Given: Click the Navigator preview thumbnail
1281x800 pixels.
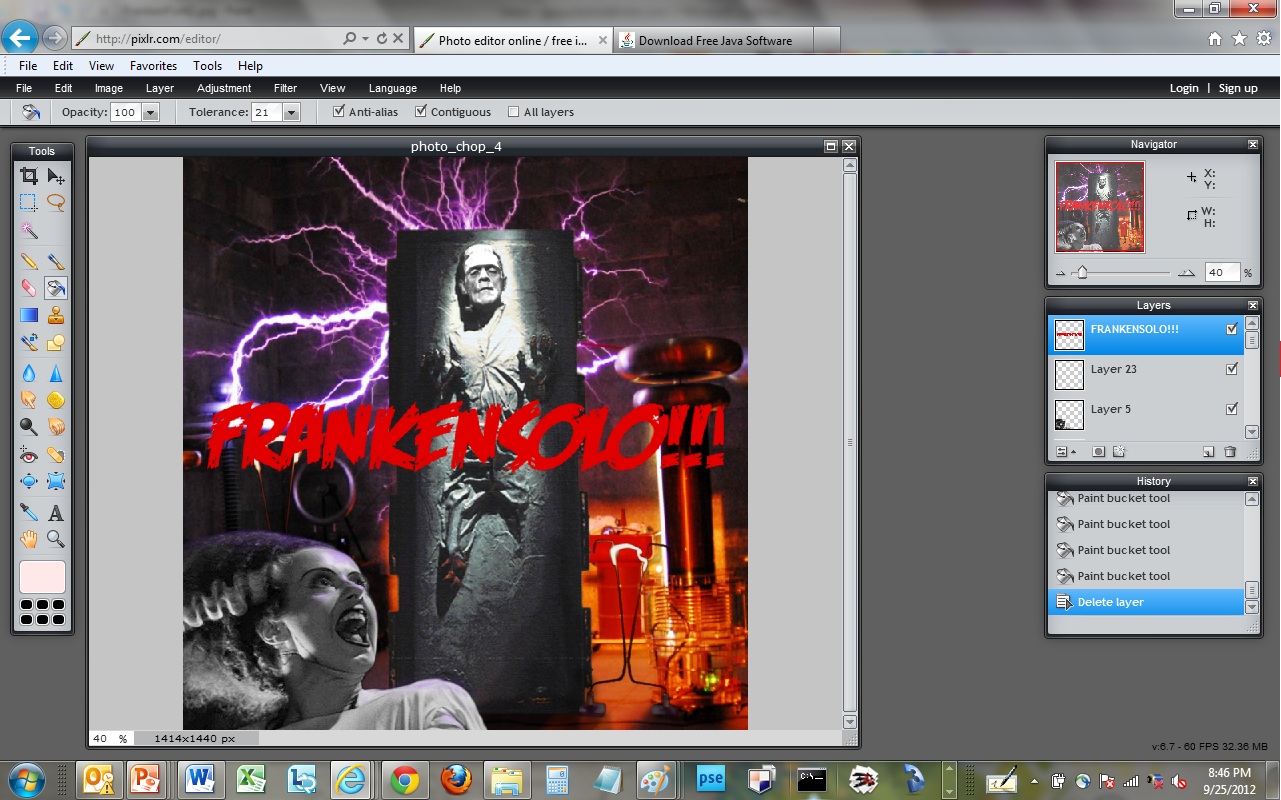Looking at the screenshot, I should click(x=1100, y=207).
